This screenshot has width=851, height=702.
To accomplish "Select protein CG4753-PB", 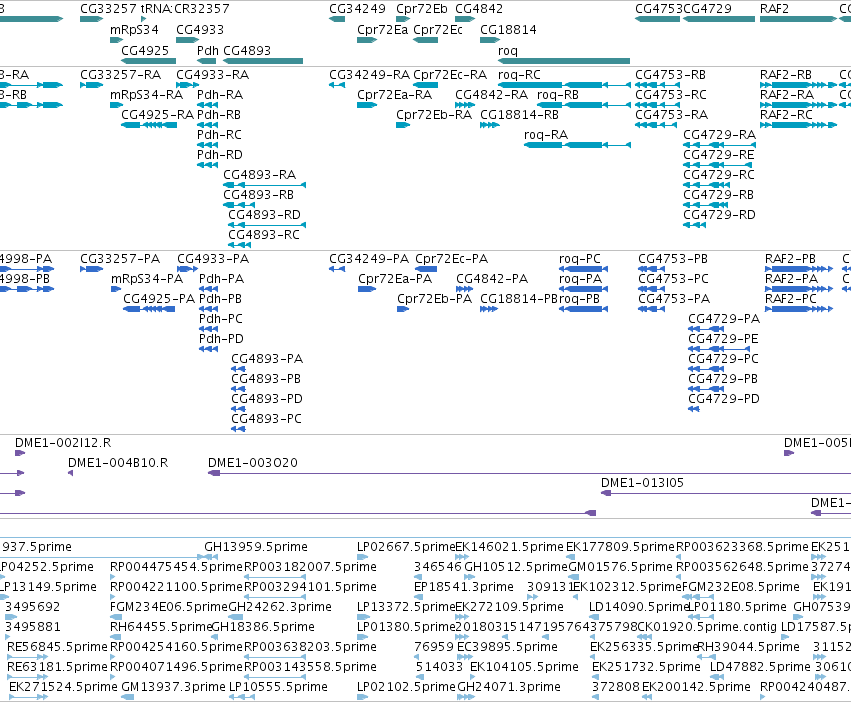I will tap(673, 258).
